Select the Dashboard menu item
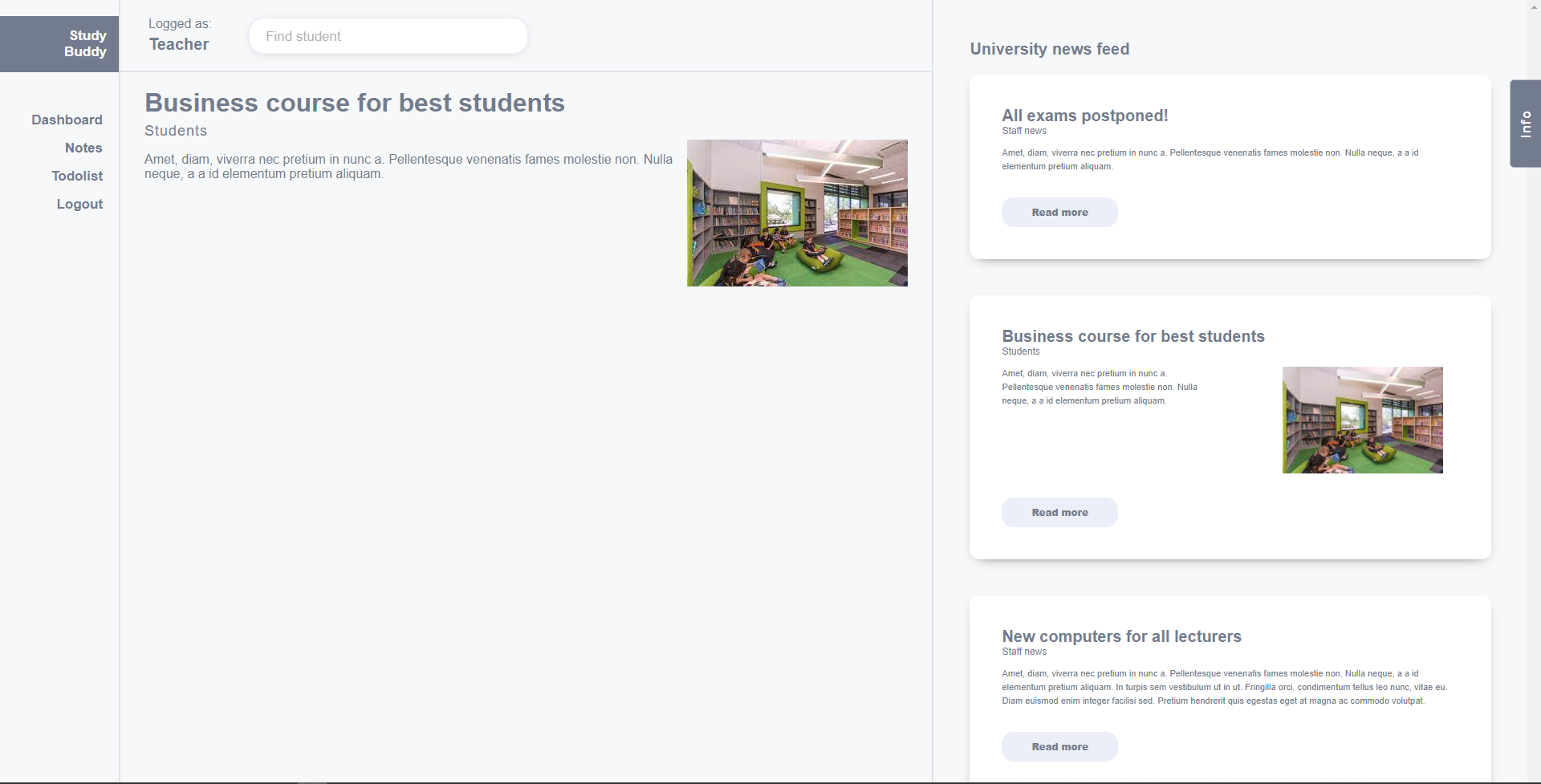 [67, 120]
